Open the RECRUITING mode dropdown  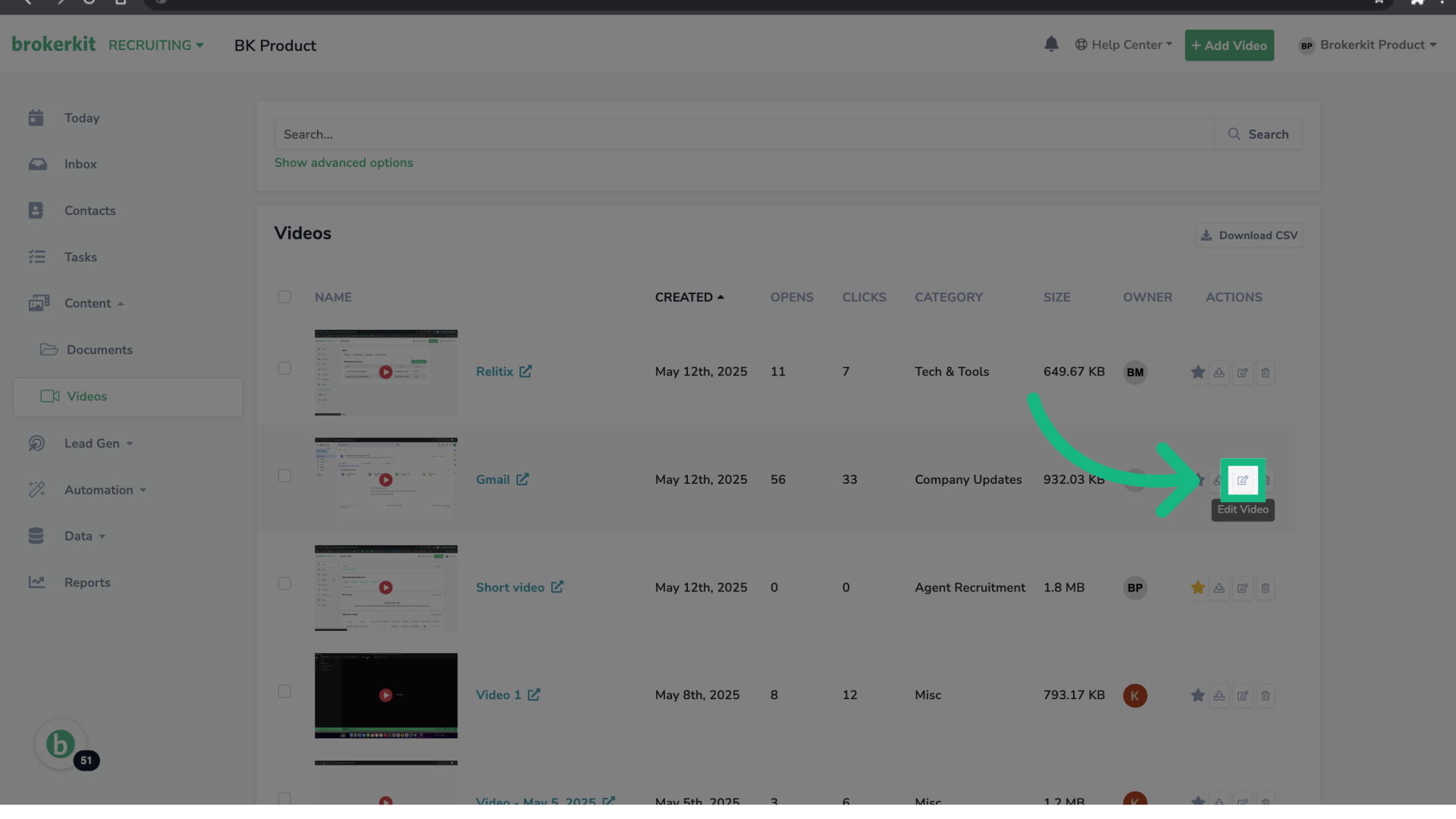point(155,45)
